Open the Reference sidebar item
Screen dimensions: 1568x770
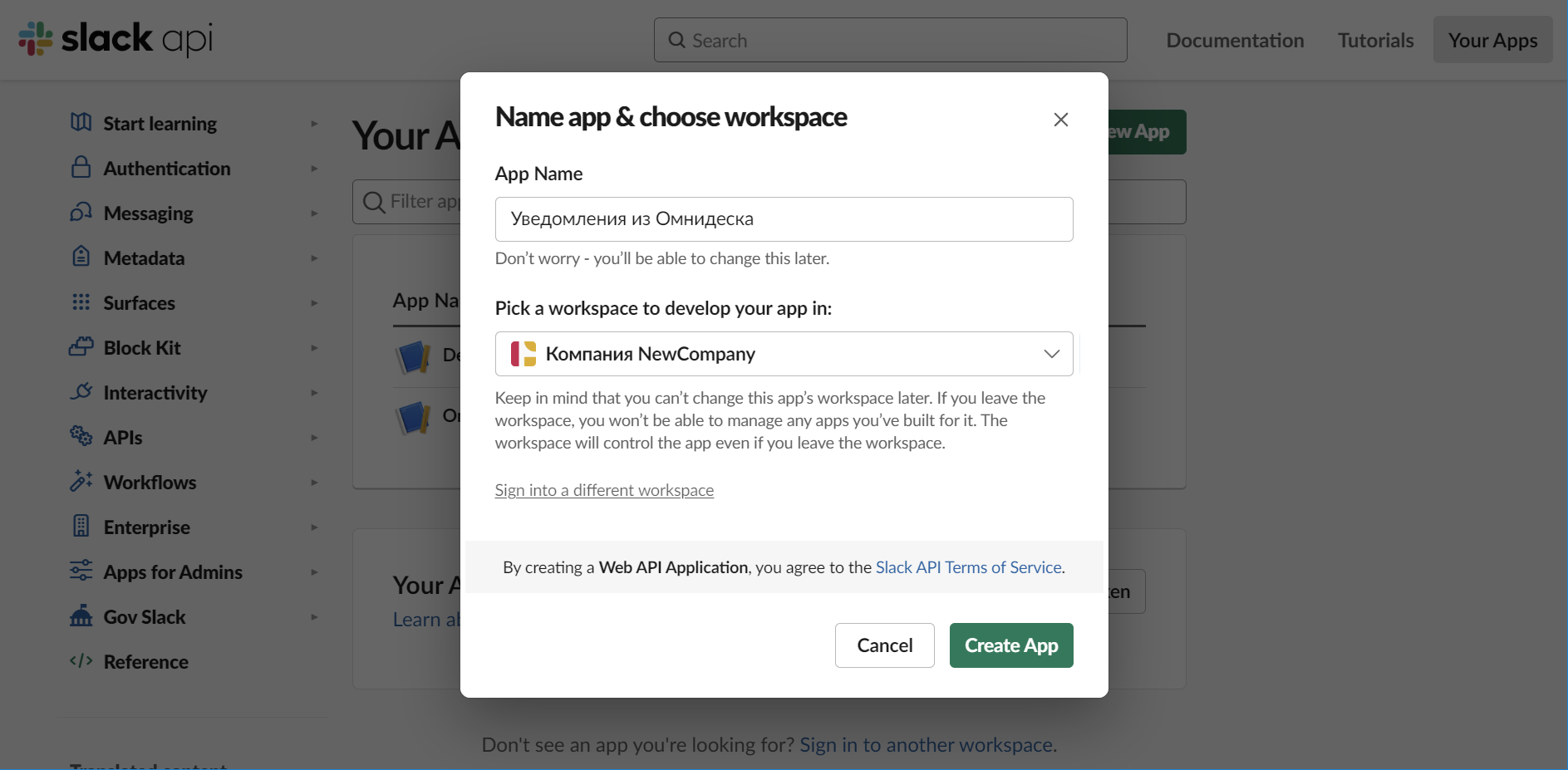click(x=145, y=662)
